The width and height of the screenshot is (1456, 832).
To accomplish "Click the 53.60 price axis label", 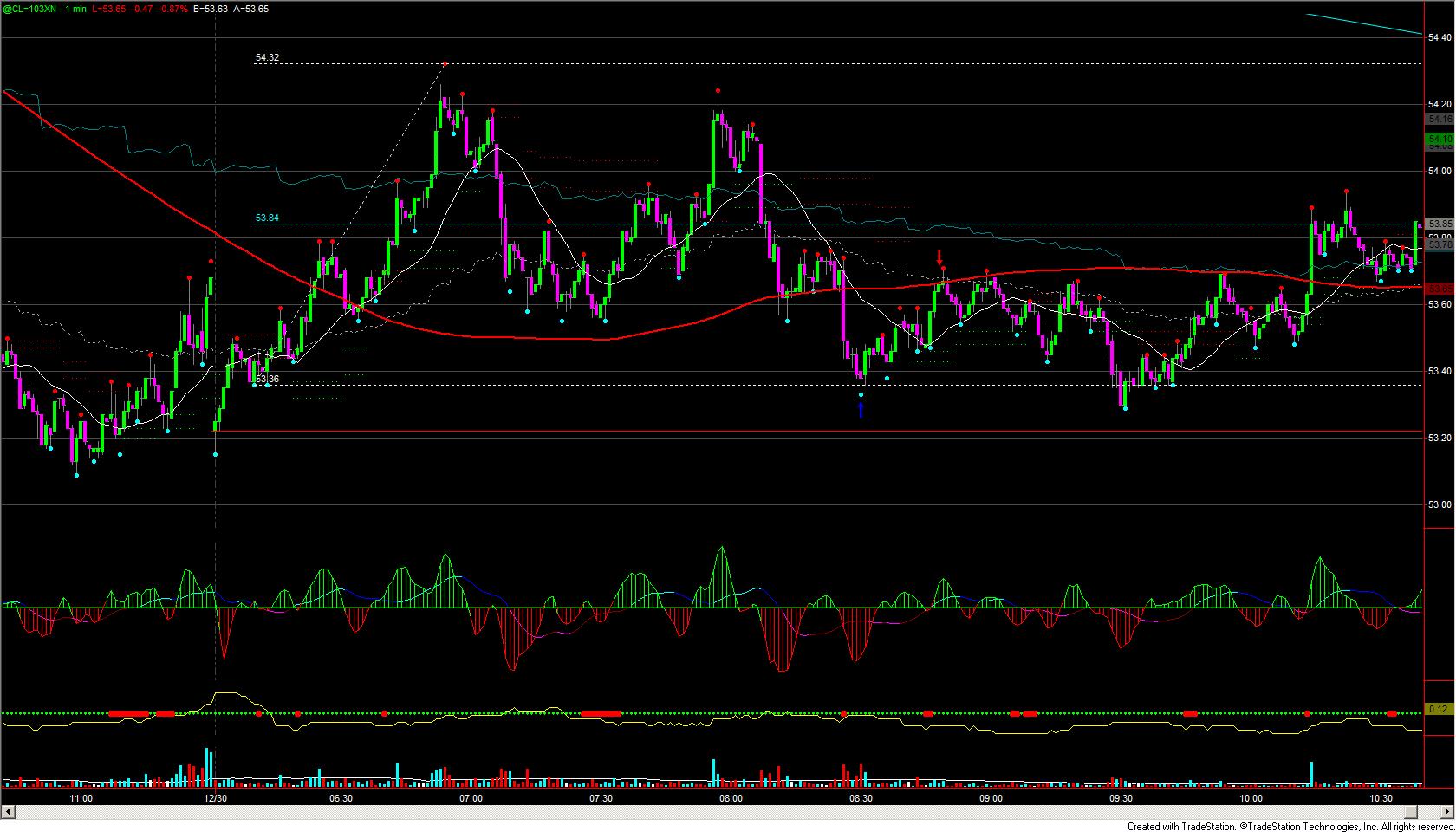I will click(x=1440, y=304).
